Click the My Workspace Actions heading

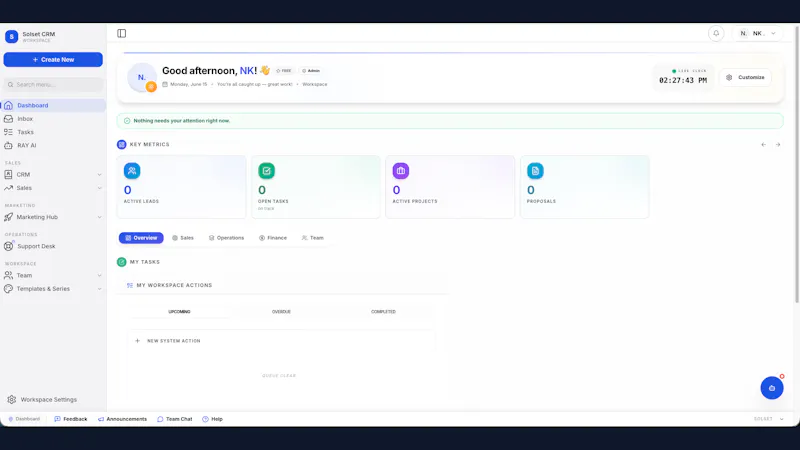point(174,285)
